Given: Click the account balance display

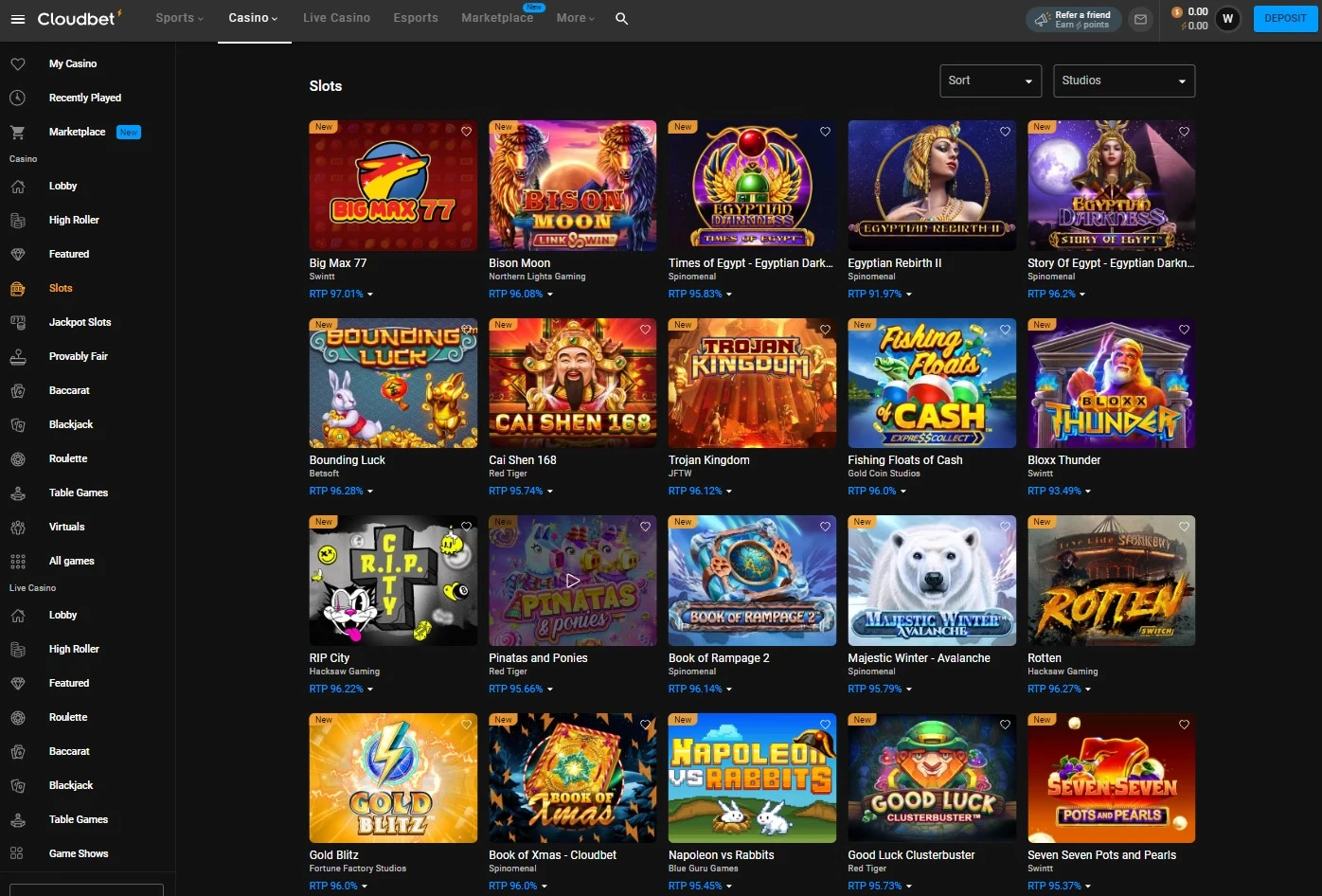Looking at the screenshot, I should click(1190, 19).
